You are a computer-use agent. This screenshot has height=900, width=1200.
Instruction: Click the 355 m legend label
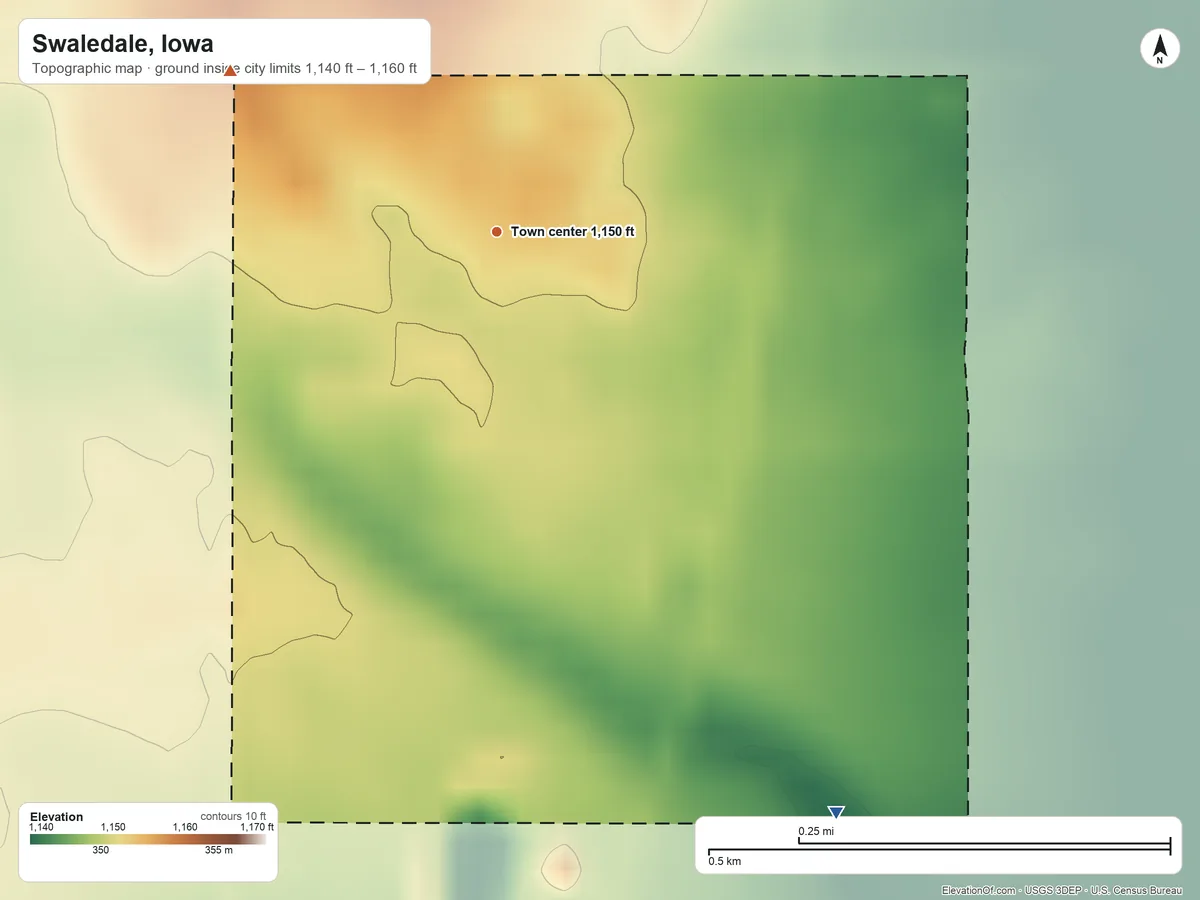pyautogui.click(x=219, y=850)
